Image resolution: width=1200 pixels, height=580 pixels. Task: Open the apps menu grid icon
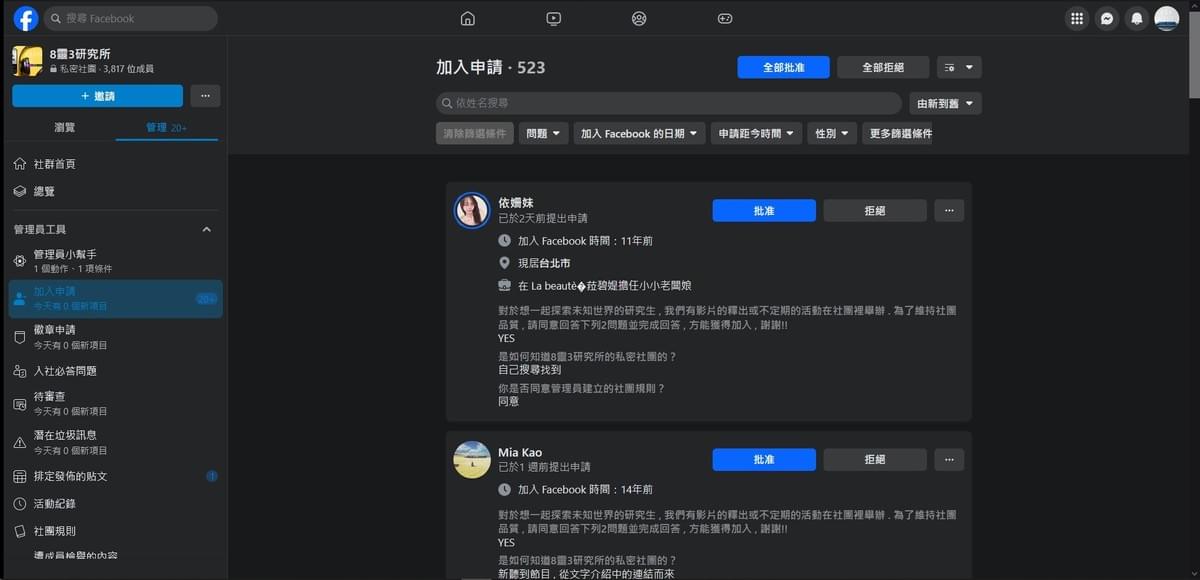click(1077, 18)
